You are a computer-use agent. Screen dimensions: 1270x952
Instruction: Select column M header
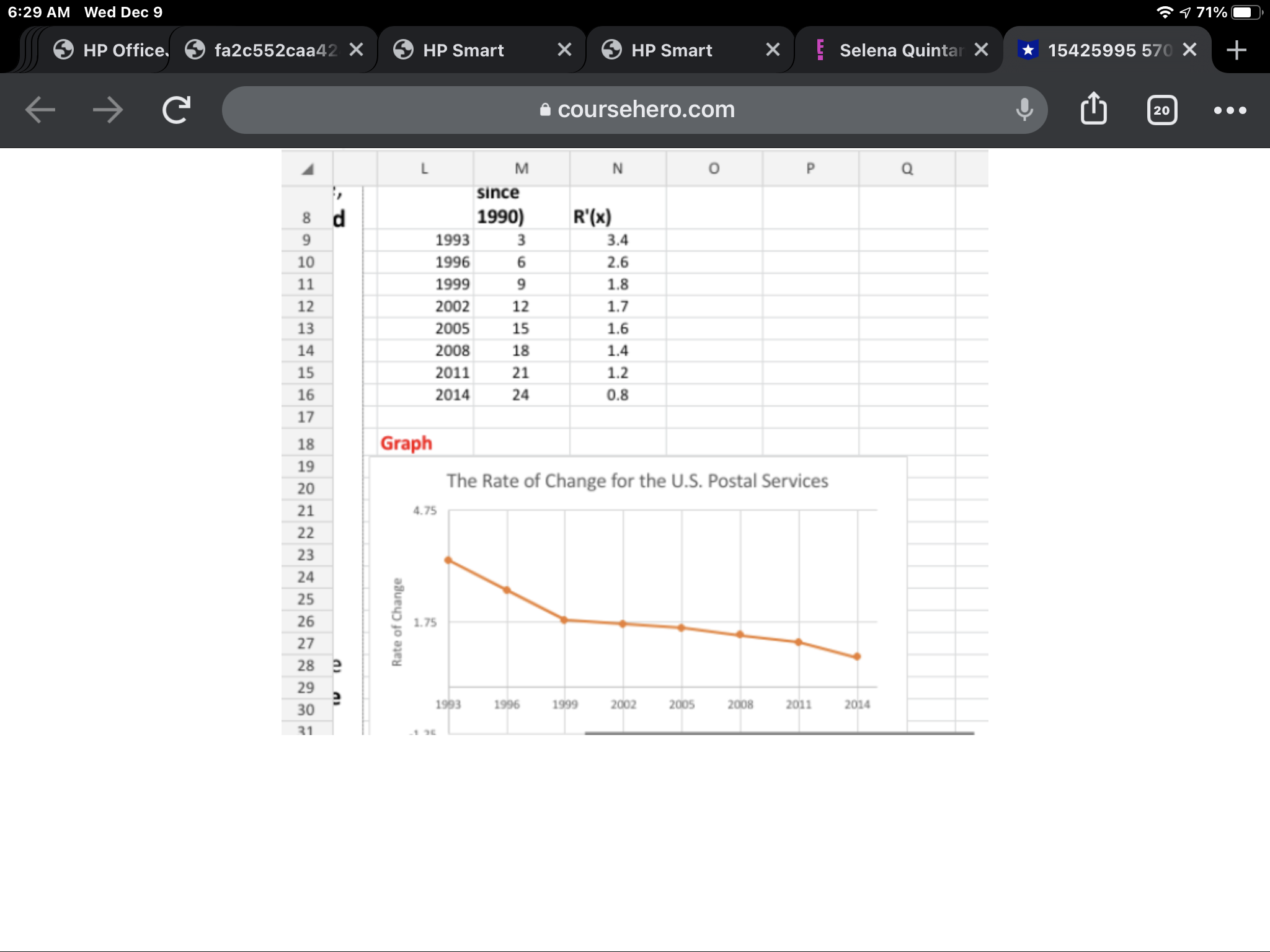[522, 169]
